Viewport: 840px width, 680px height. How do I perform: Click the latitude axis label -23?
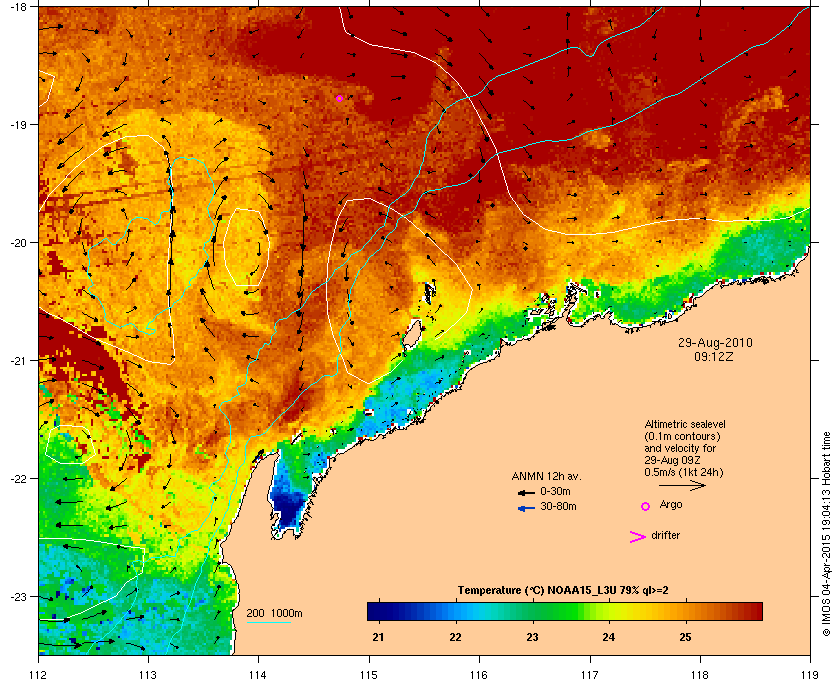pos(18,596)
